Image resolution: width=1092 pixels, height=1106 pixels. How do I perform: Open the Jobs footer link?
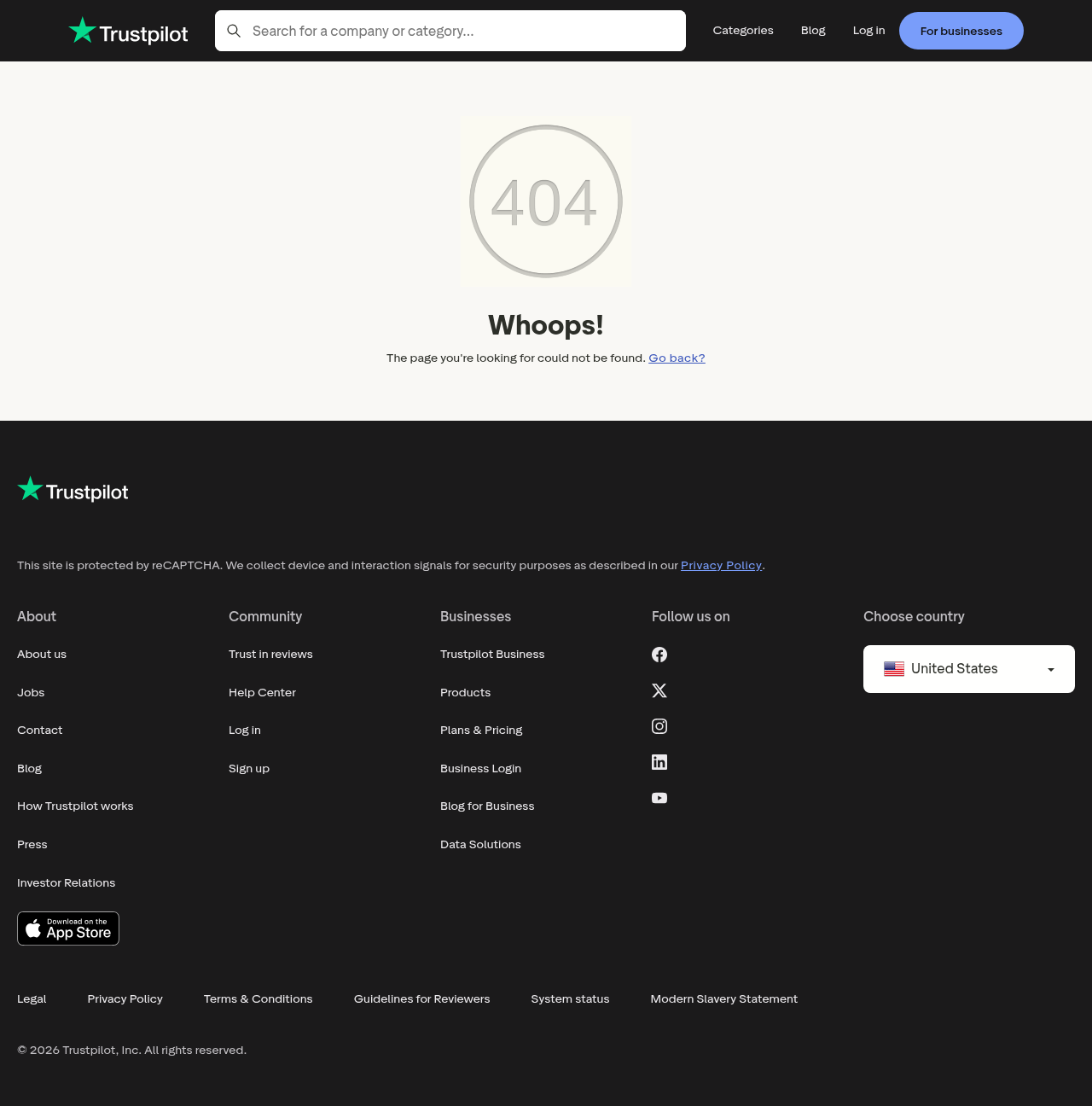tap(31, 692)
